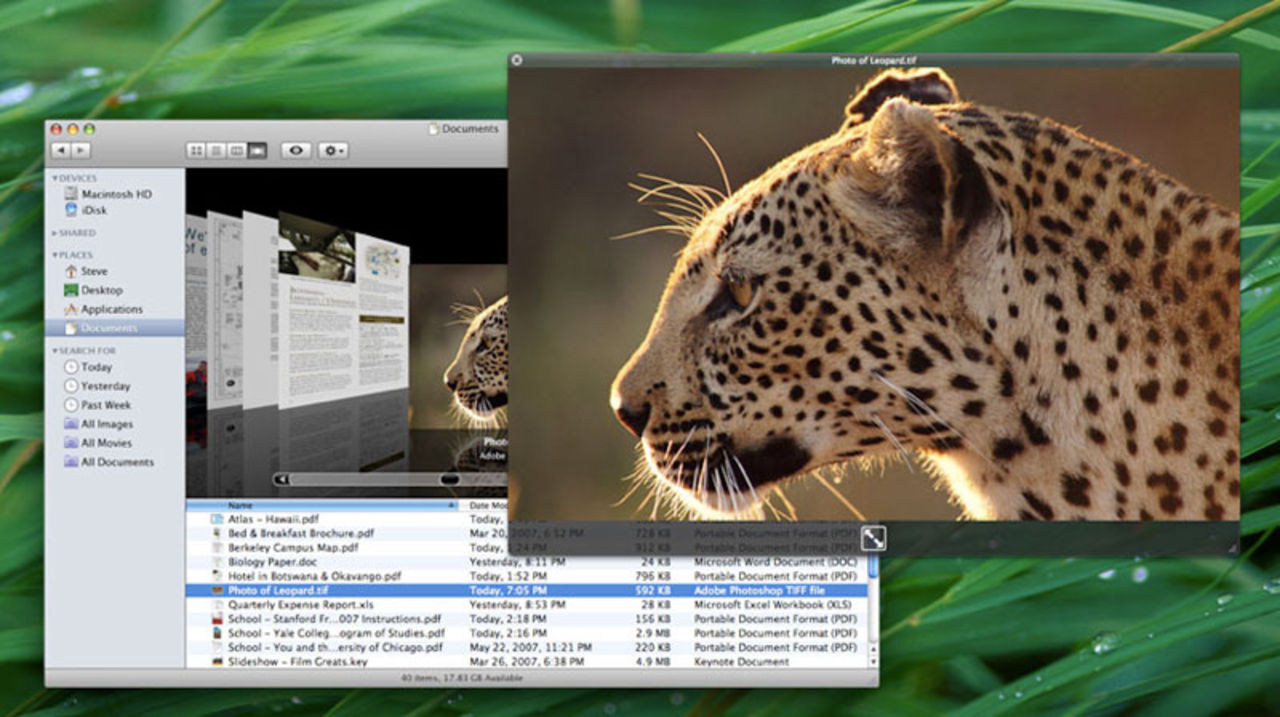
Task: Expand the SHARED section
Action: pos(53,232)
